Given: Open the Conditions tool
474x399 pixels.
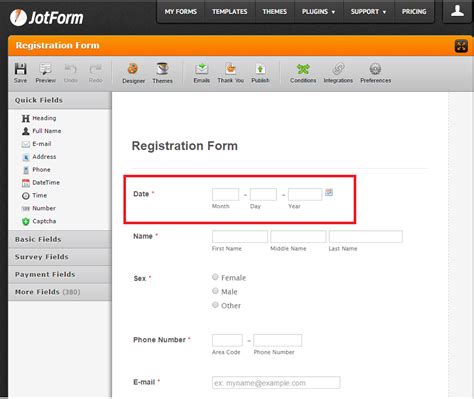Looking at the screenshot, I should pyautogui.click(x=303, y=73).
